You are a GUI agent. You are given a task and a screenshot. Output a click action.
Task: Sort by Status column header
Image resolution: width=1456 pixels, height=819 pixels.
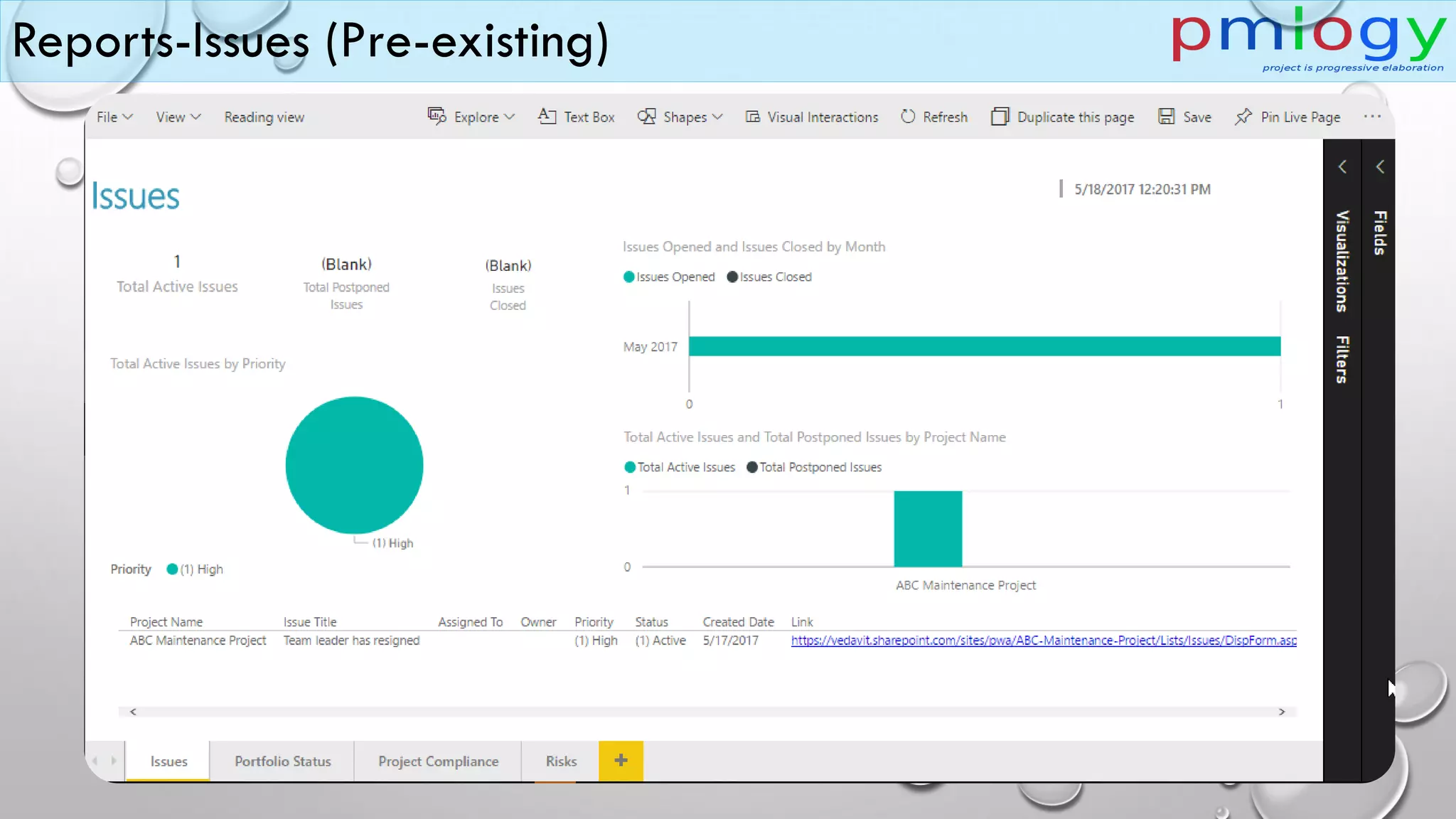pyautogui.click(x=651, y=622)
